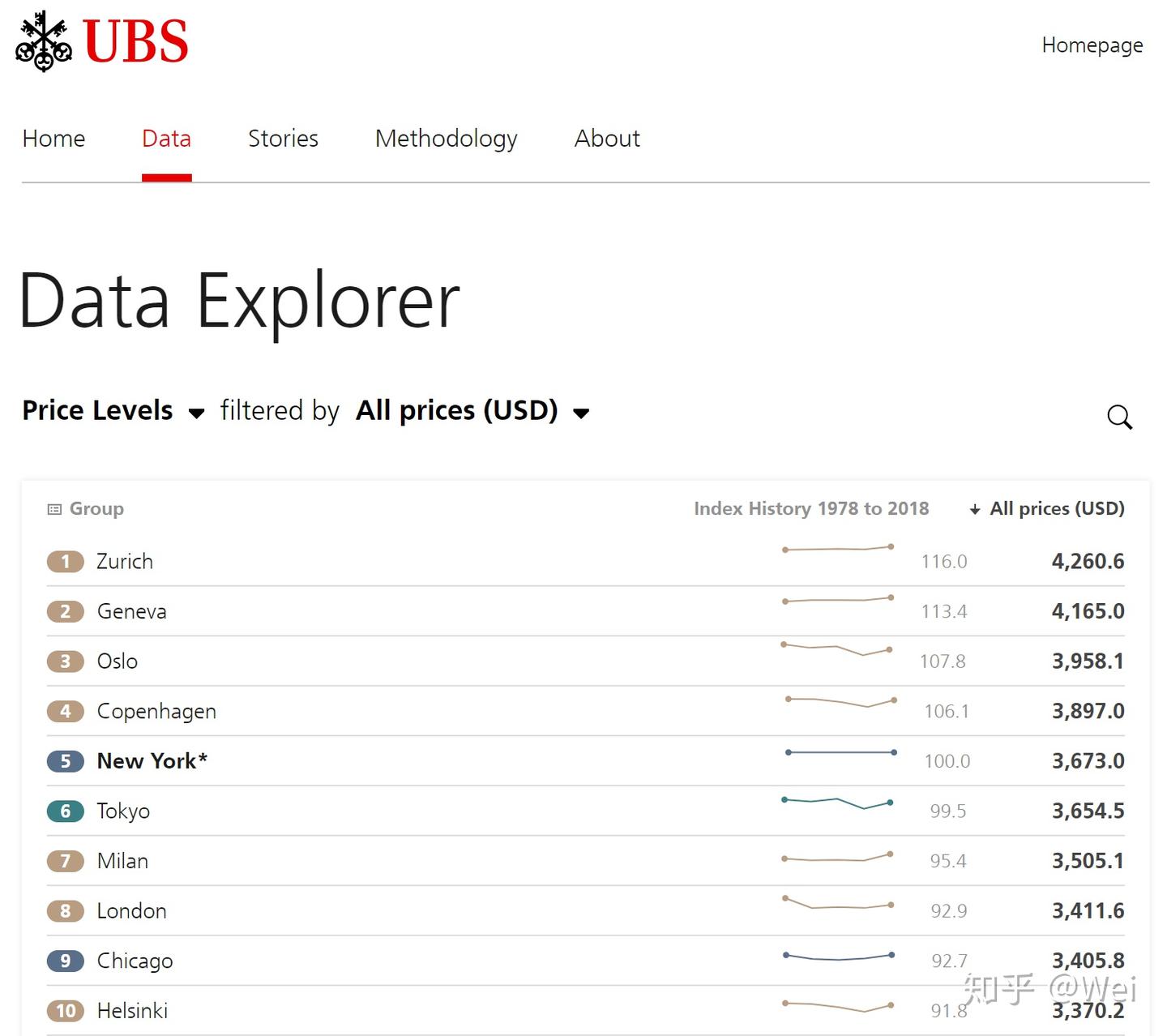Click the sort arrow beside All prices (USD)

[x=975, y=509]
